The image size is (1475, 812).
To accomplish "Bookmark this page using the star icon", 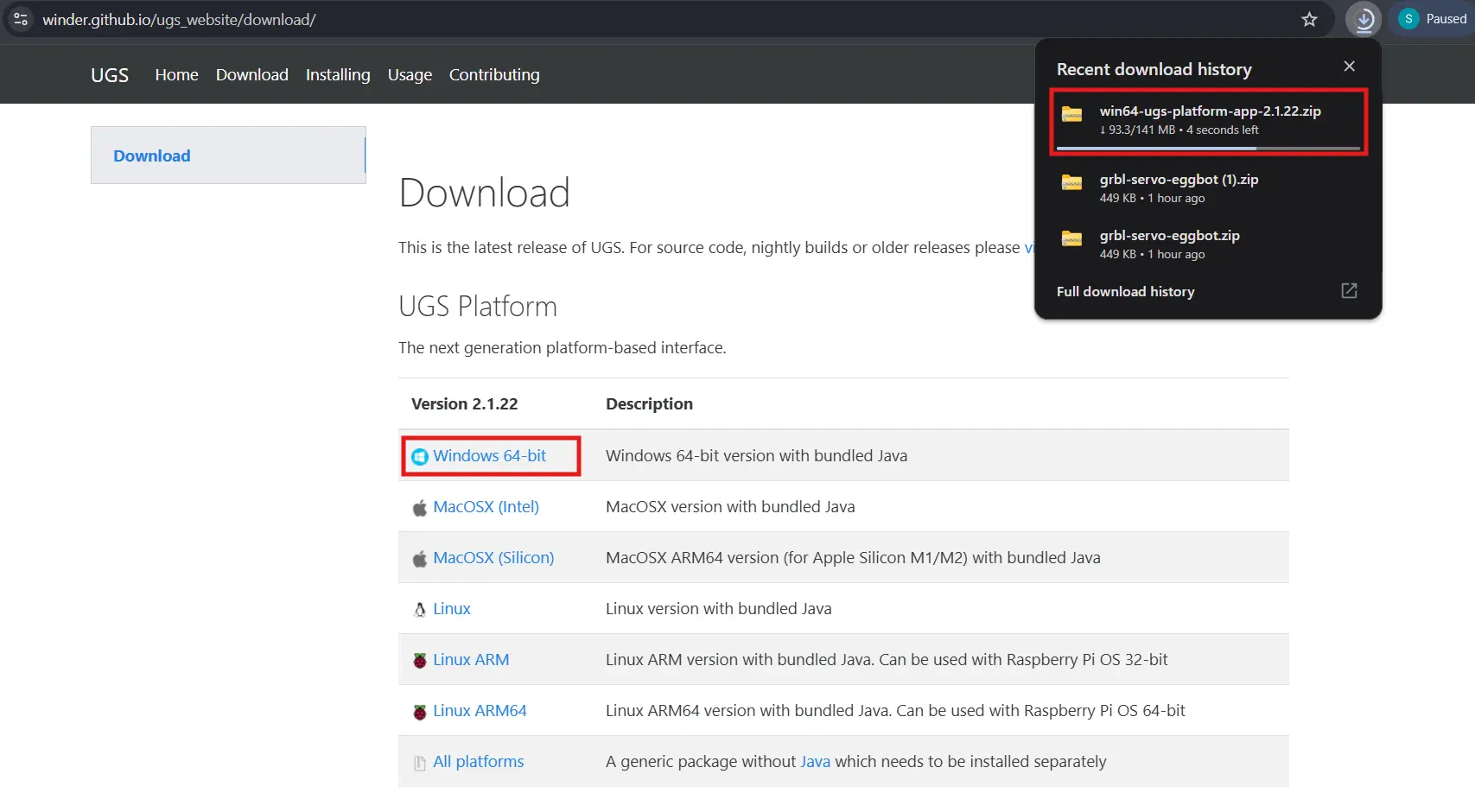I will click(1309, 18).
